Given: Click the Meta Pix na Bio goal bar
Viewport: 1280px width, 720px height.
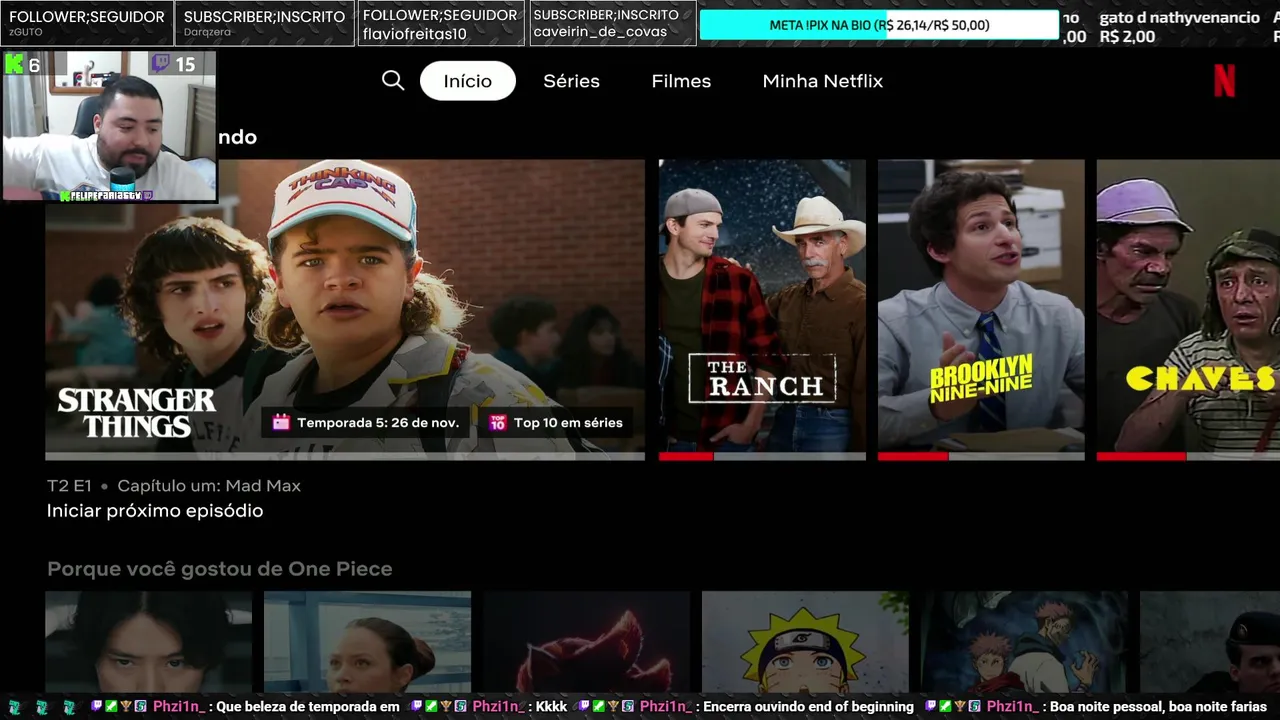Looking at the screenshot, I should pos(879,25).
